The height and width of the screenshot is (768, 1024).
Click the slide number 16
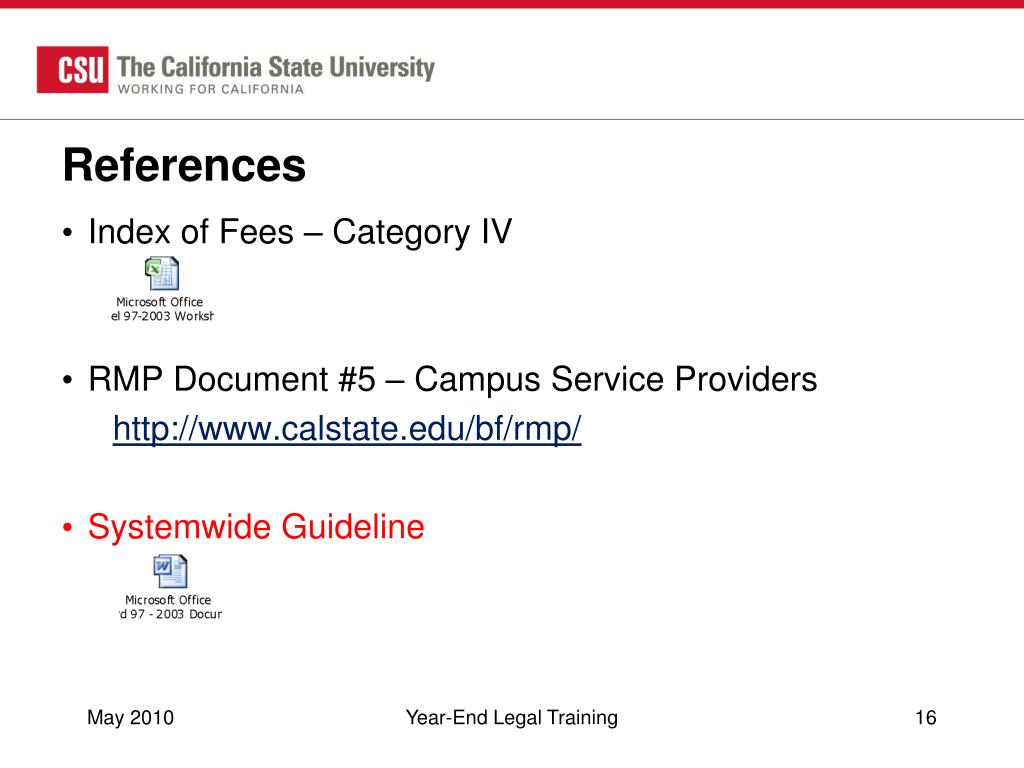925,717
